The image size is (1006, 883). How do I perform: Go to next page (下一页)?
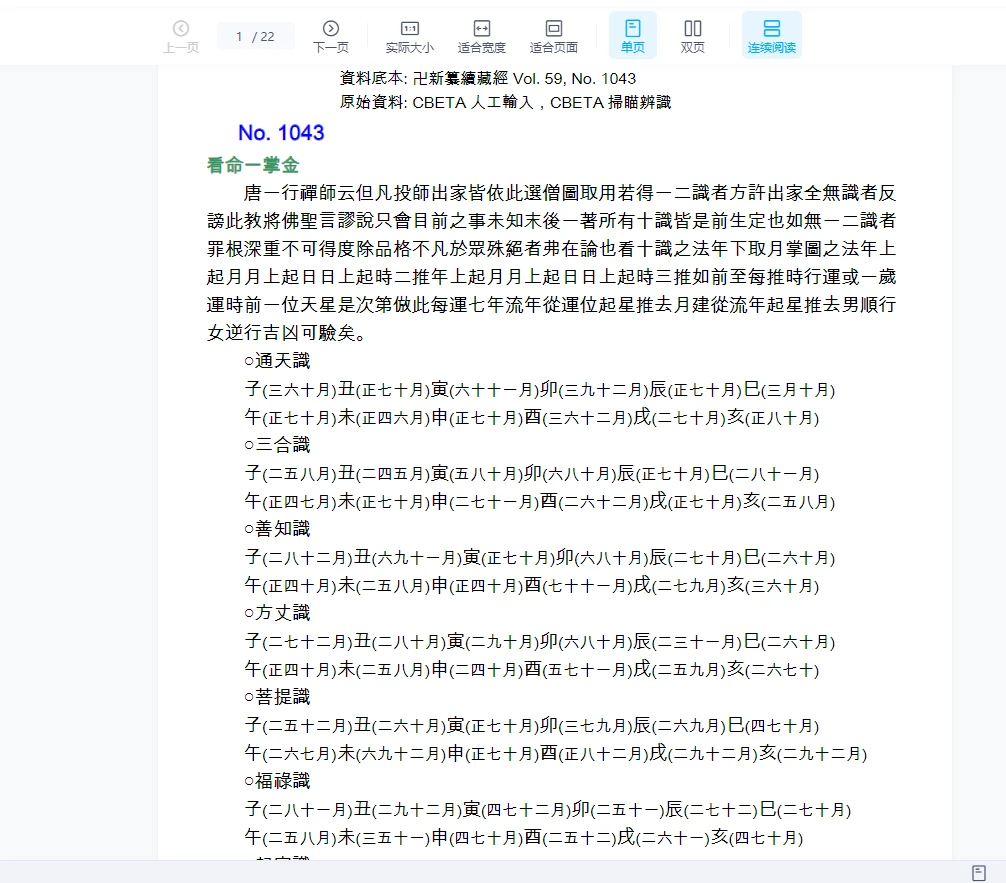(x=330, y=36)
